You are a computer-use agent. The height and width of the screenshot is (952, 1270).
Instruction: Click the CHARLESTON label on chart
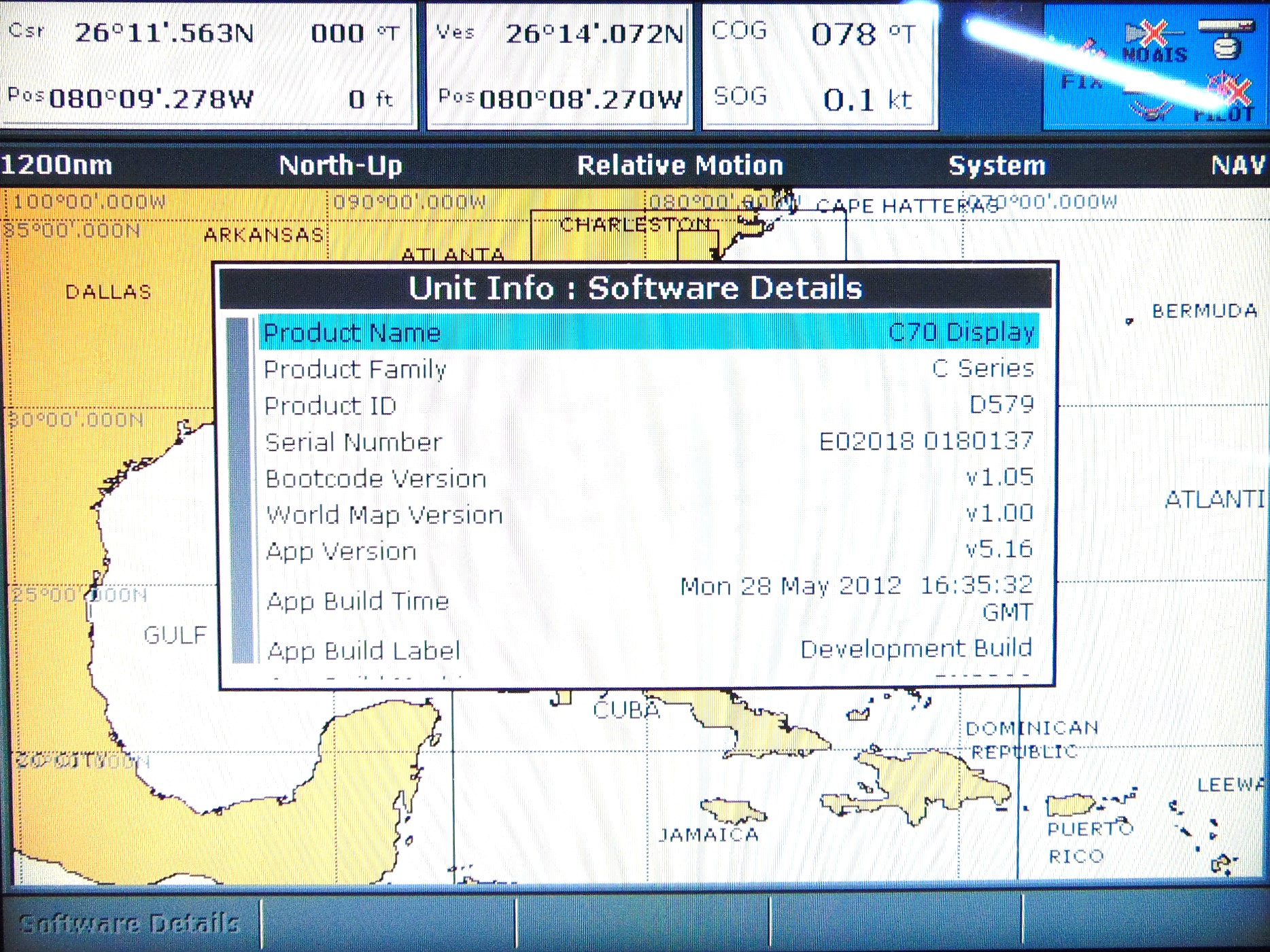click(x=635, y=224)
